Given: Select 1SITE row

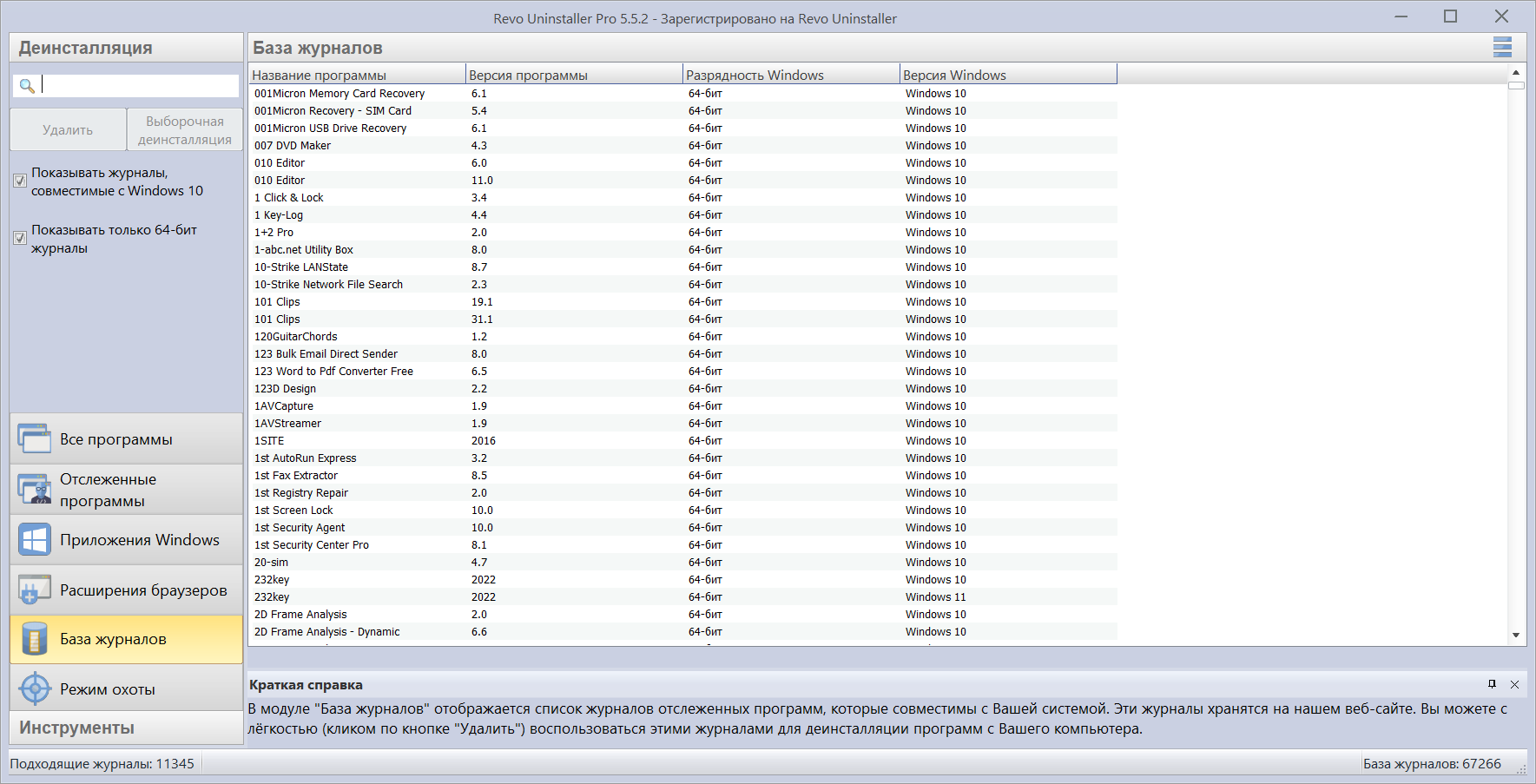Looking at the screenshot, I should [x=682, y=441].
